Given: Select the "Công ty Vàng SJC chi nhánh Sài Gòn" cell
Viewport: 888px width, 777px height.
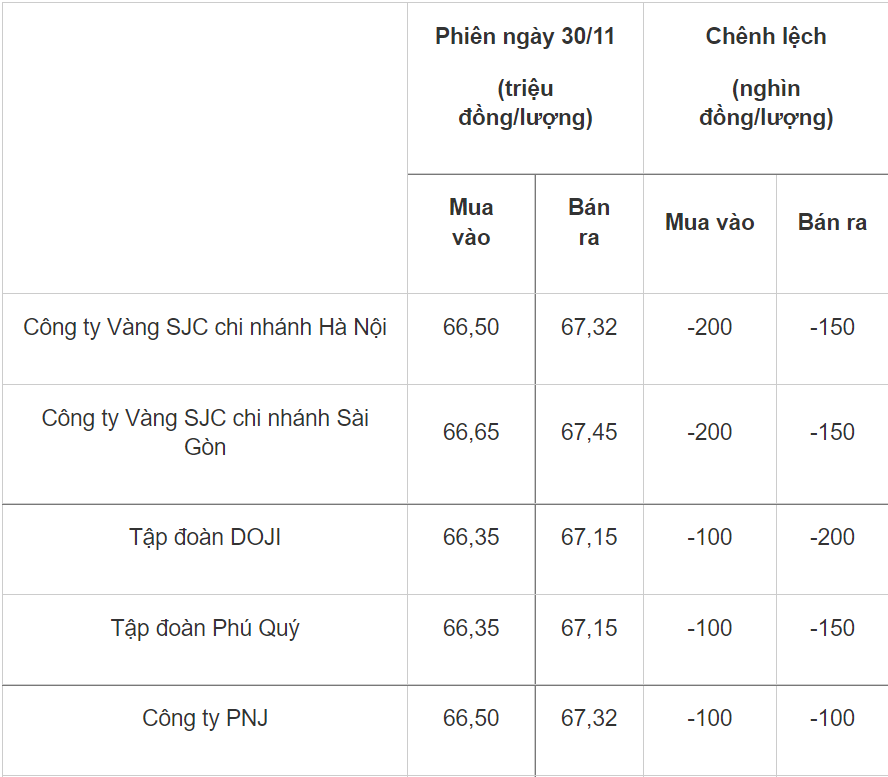Looking at the screenshot, I should (x=205, y=432).
